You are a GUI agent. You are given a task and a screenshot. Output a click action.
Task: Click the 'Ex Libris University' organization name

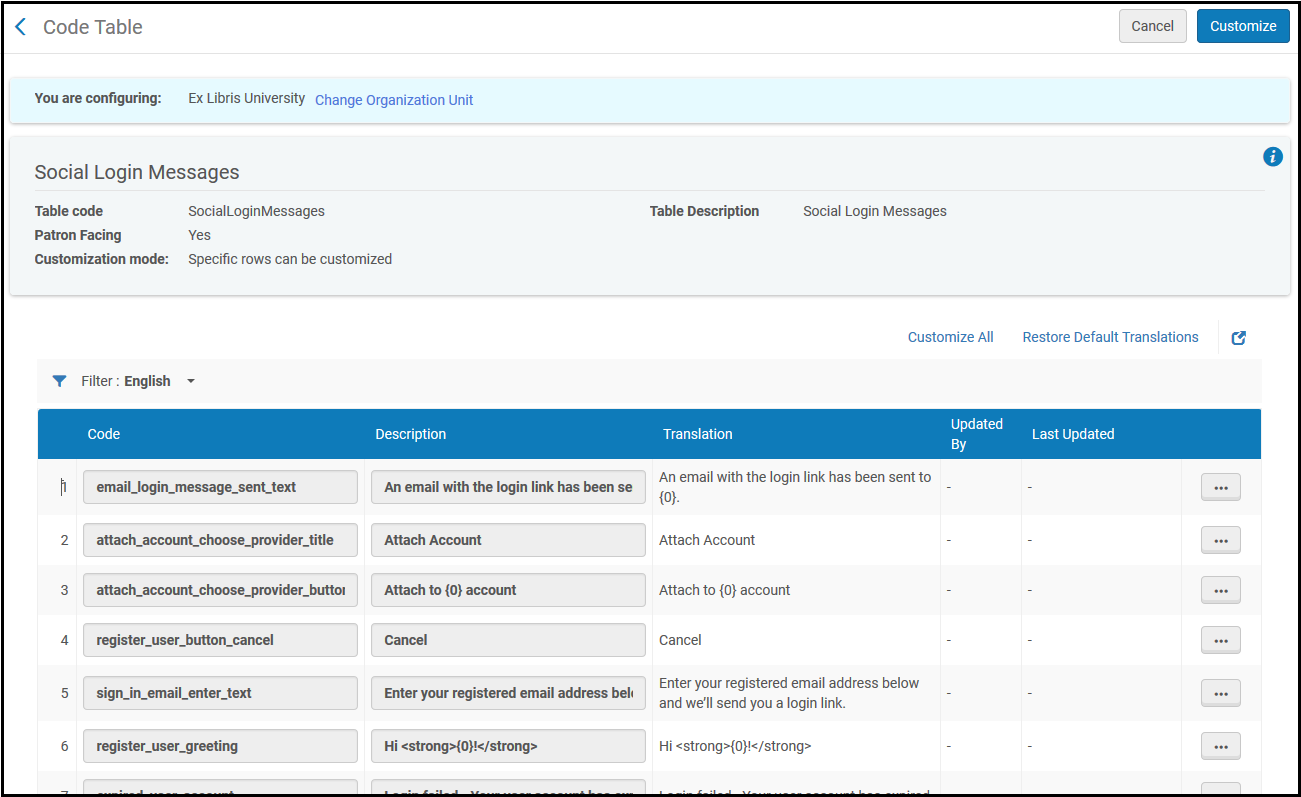pyautogui.click(x=247, y=98)
